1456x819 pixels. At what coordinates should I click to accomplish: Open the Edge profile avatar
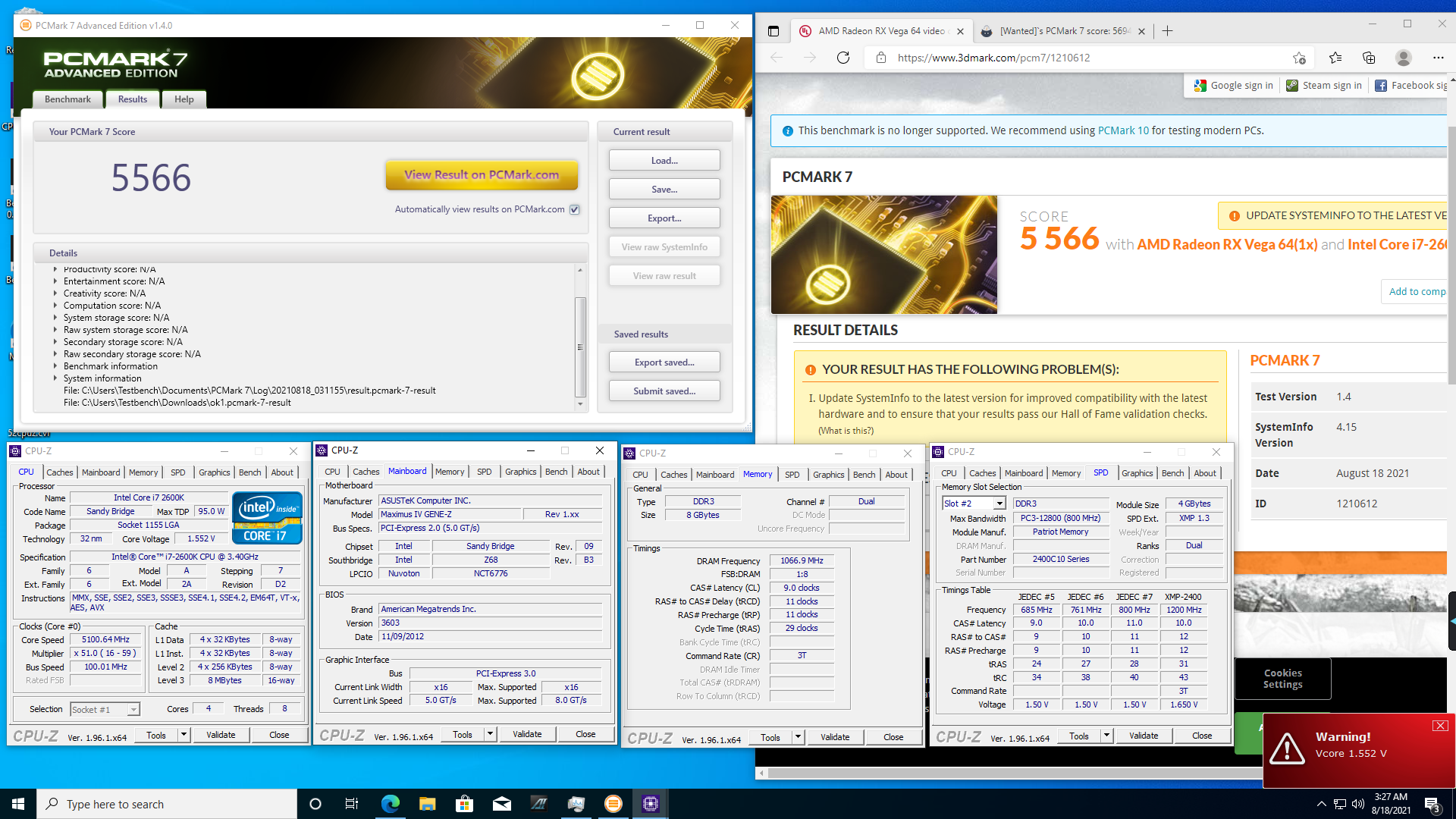point(1404,58)
